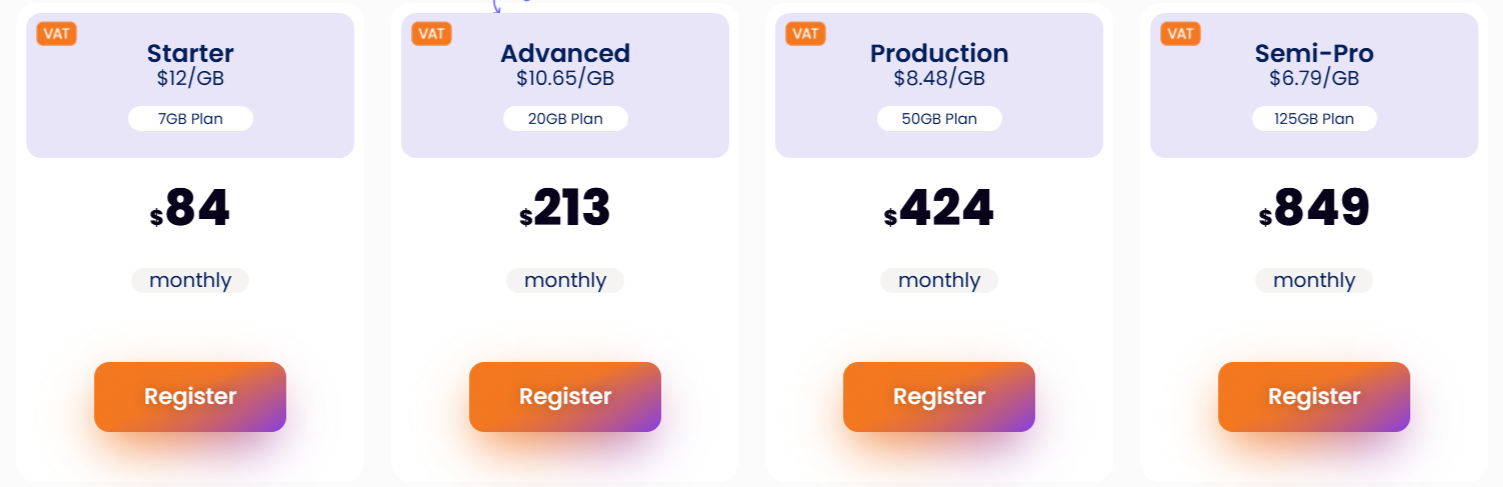Screen dimensions: 1503x487
Task: Select the 7GB Plan pill
Action: pos(190,119)
